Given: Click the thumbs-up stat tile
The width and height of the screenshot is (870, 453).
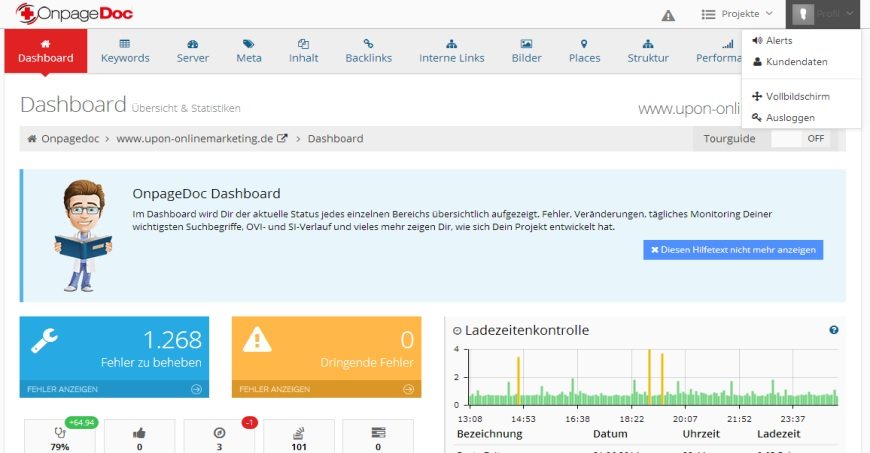Looking at the screenshot, I should click(139, 436).
